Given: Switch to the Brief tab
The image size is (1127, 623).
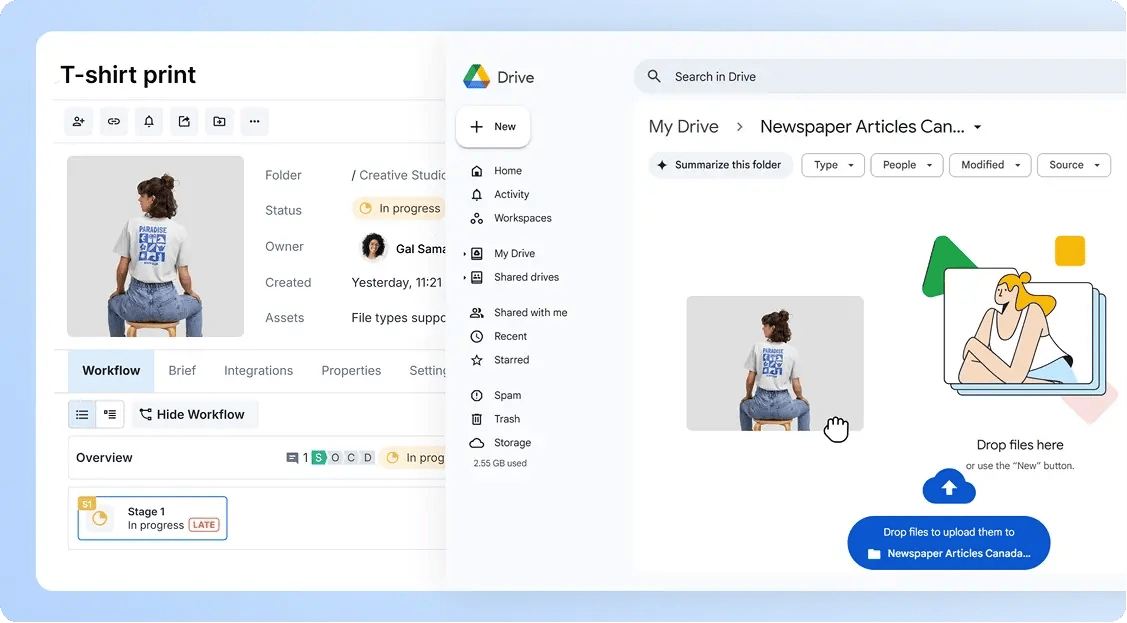Looking at the screenshot, I should 182,370.
